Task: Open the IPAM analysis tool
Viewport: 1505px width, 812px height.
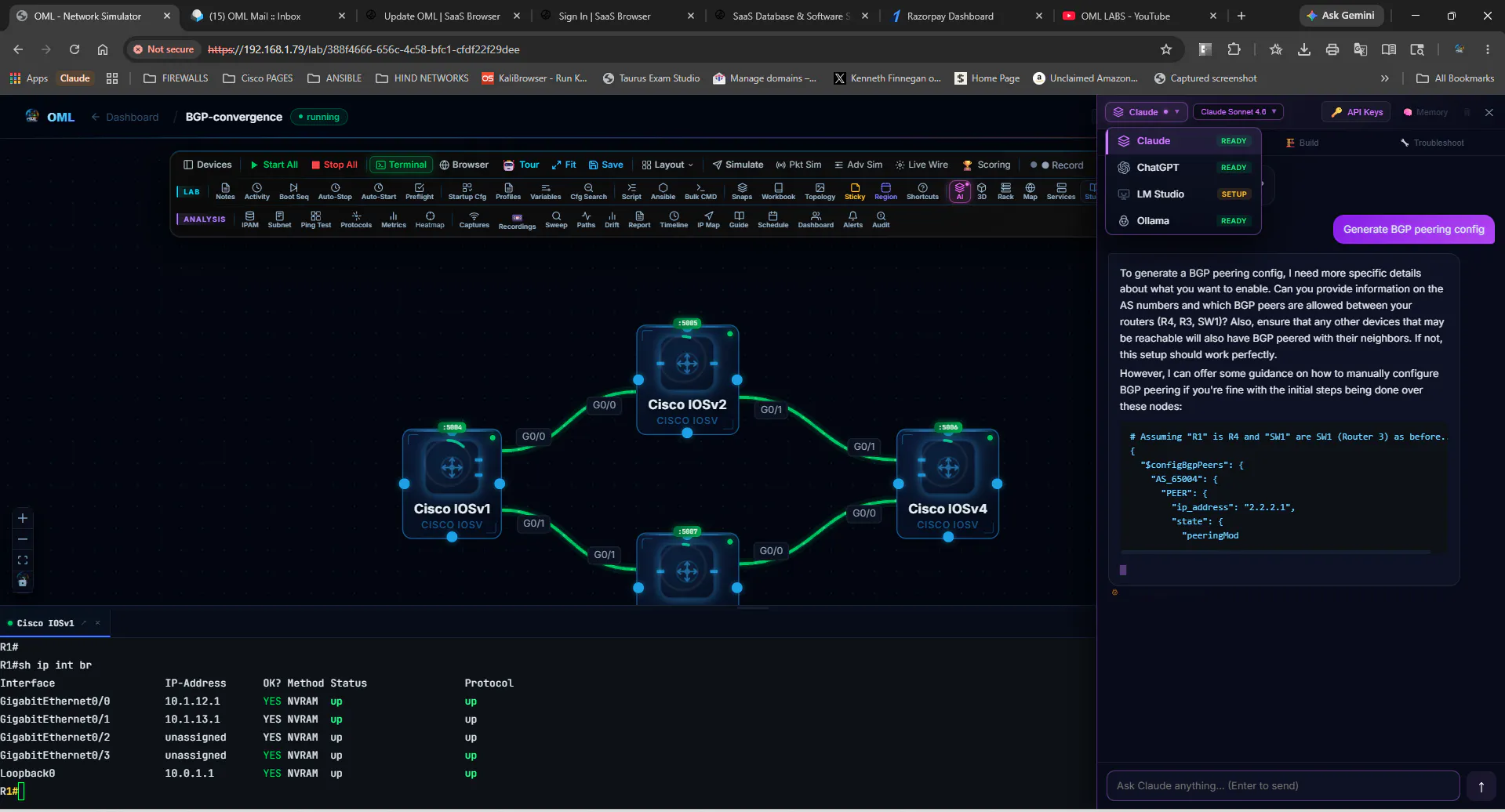Action: click(x=250, y=219)
